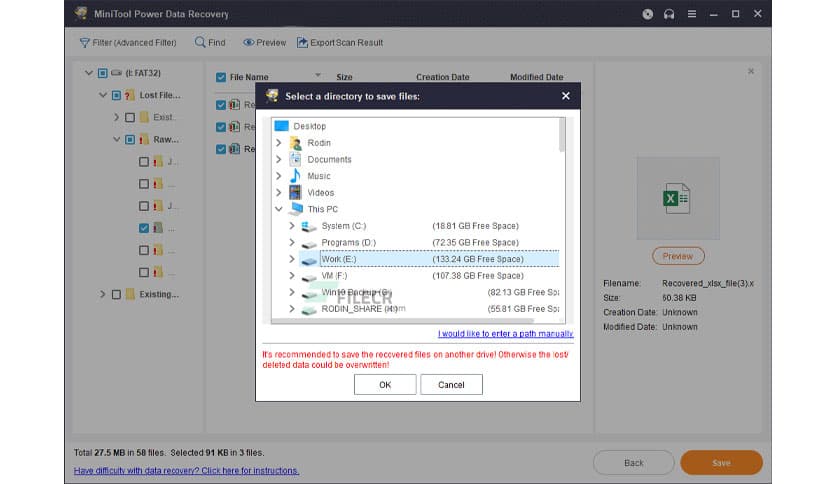Click the orange-outlined Preview button
836x484 pixels.
coord(678,256)
